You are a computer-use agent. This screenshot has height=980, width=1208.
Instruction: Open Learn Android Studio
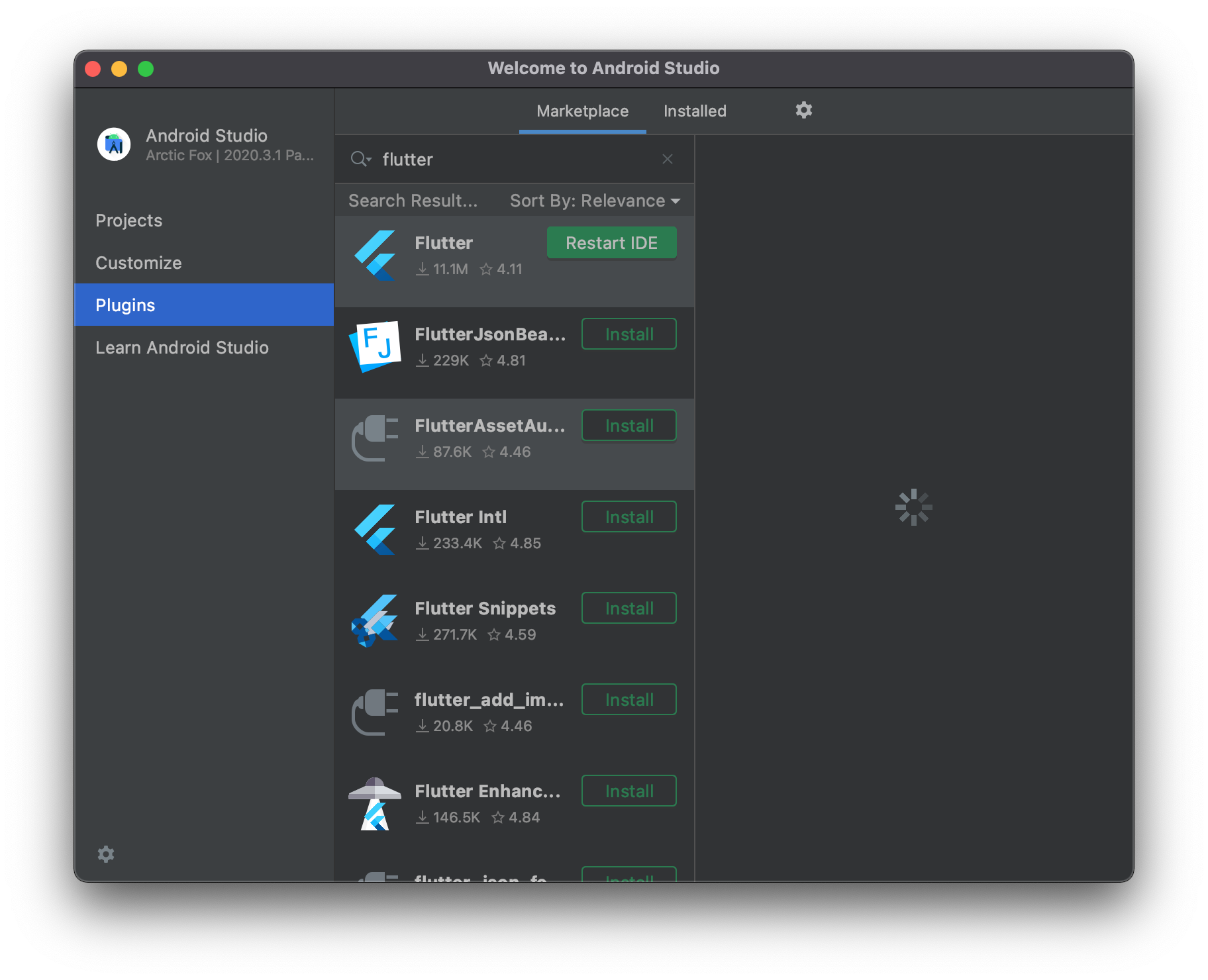(204, 348)
